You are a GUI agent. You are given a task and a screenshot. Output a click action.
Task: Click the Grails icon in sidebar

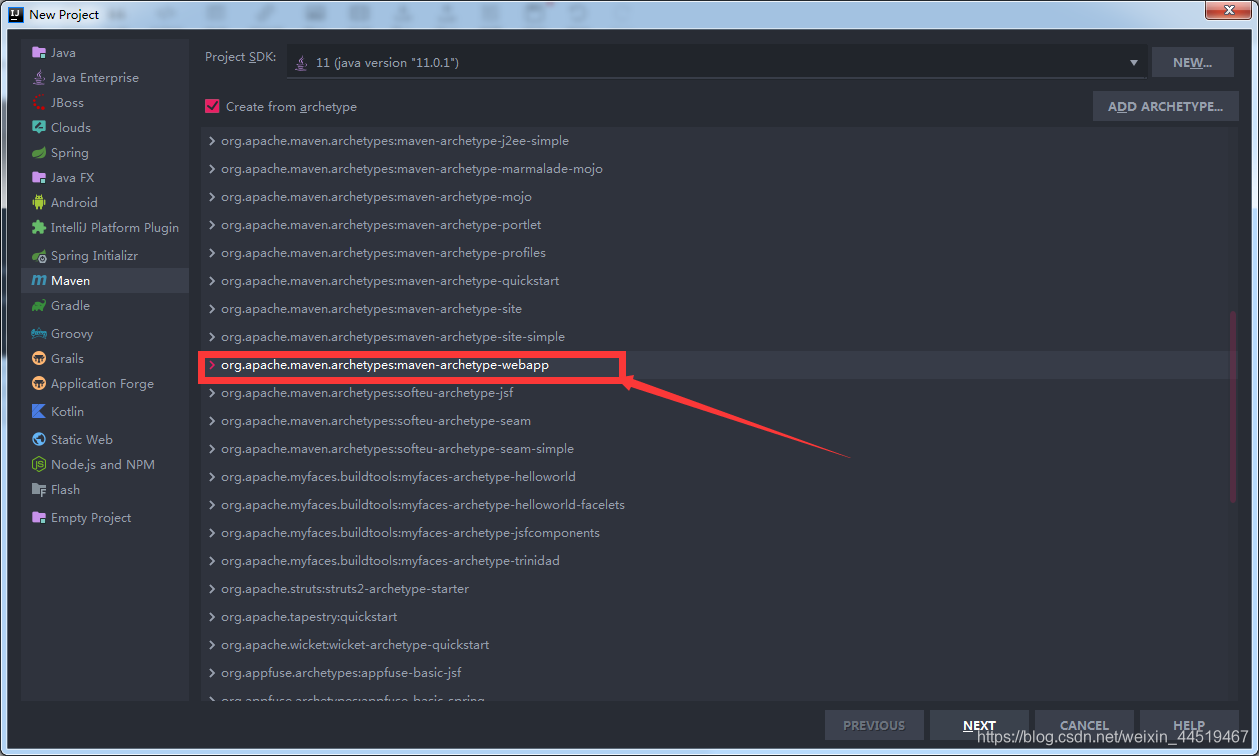pyautogui.click(x=39, y=359)
